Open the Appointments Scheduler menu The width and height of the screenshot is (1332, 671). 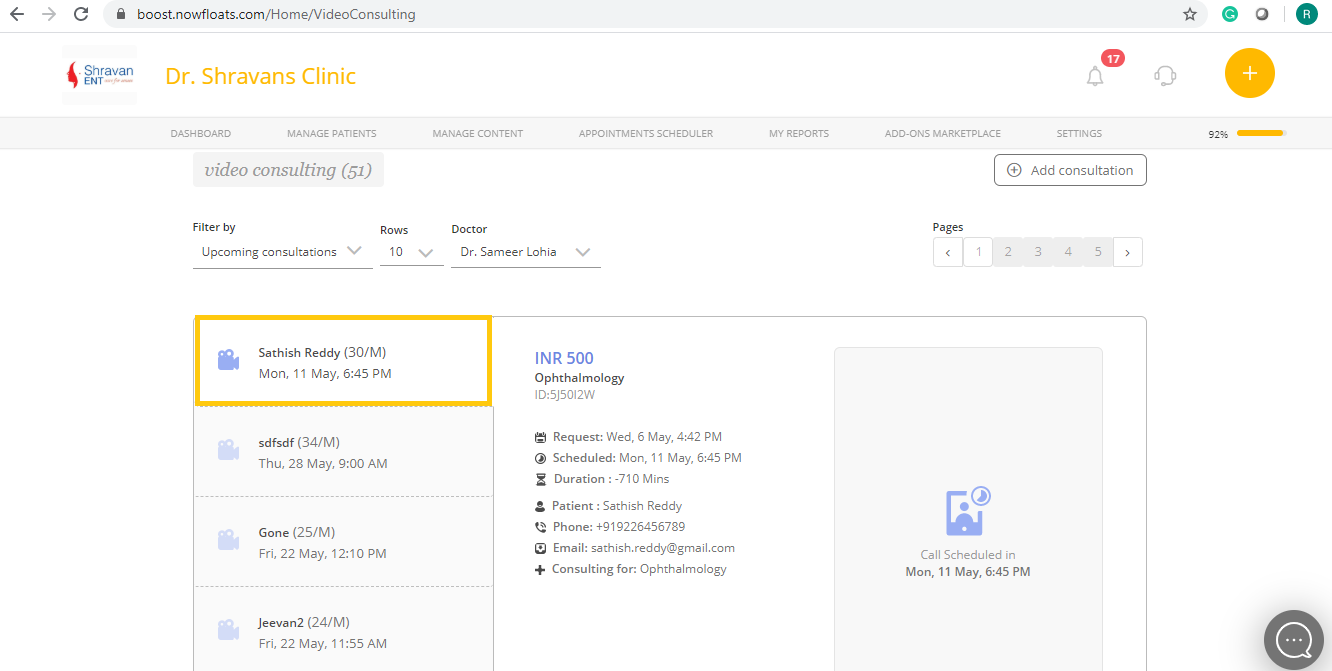tap(645, 133)
